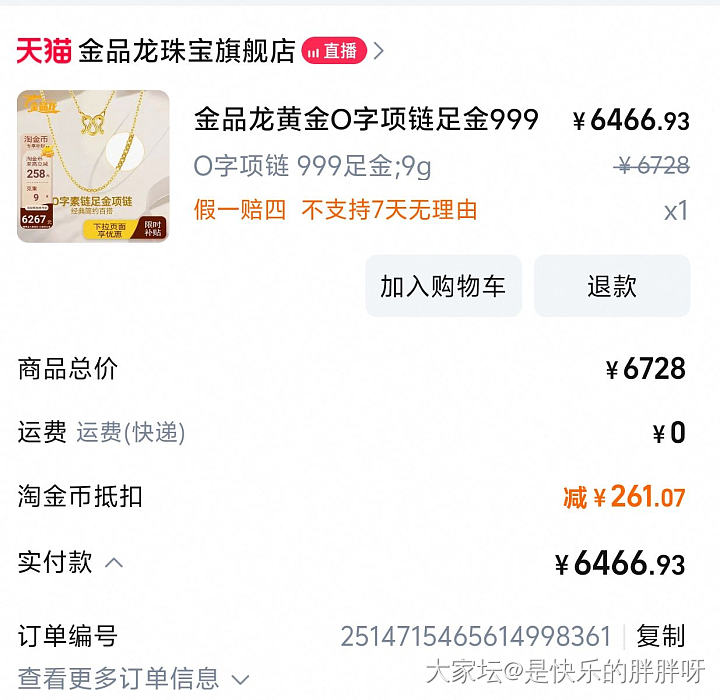The image size is (720, 700).
Task: Select the order number 2514715465614998361
Action: [x=476, y=637]
